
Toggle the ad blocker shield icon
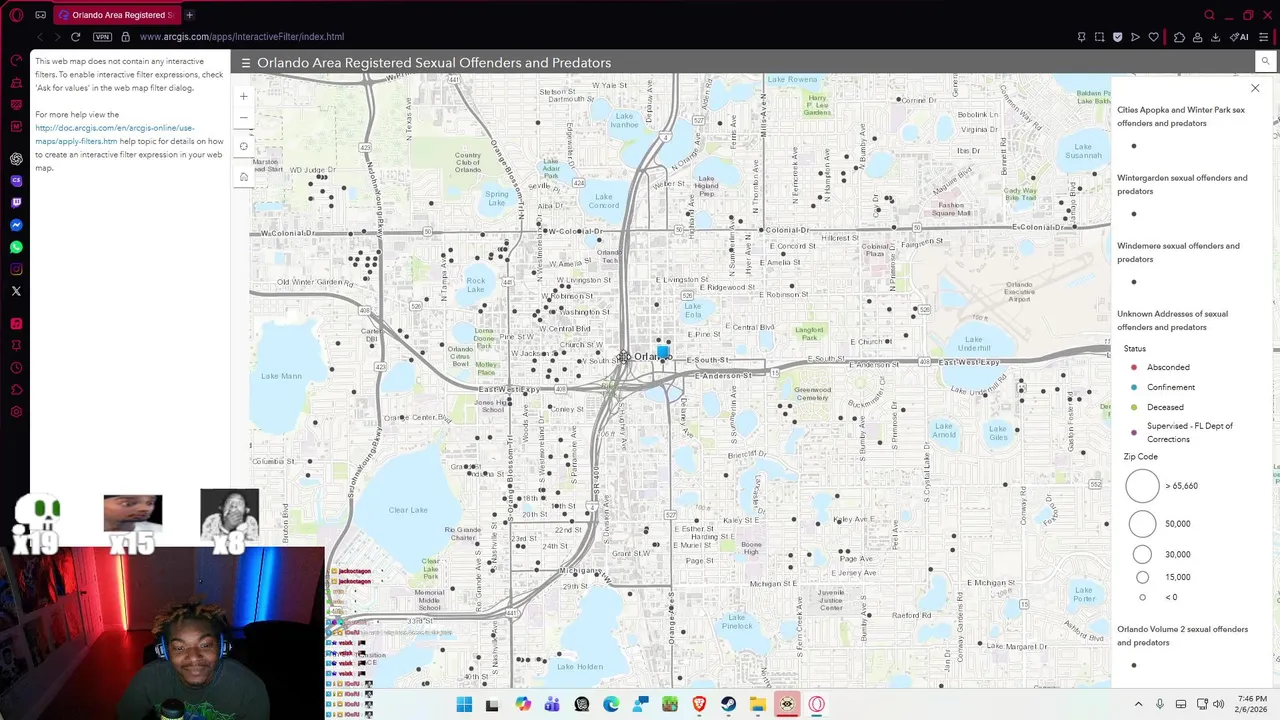point(1117,37)
